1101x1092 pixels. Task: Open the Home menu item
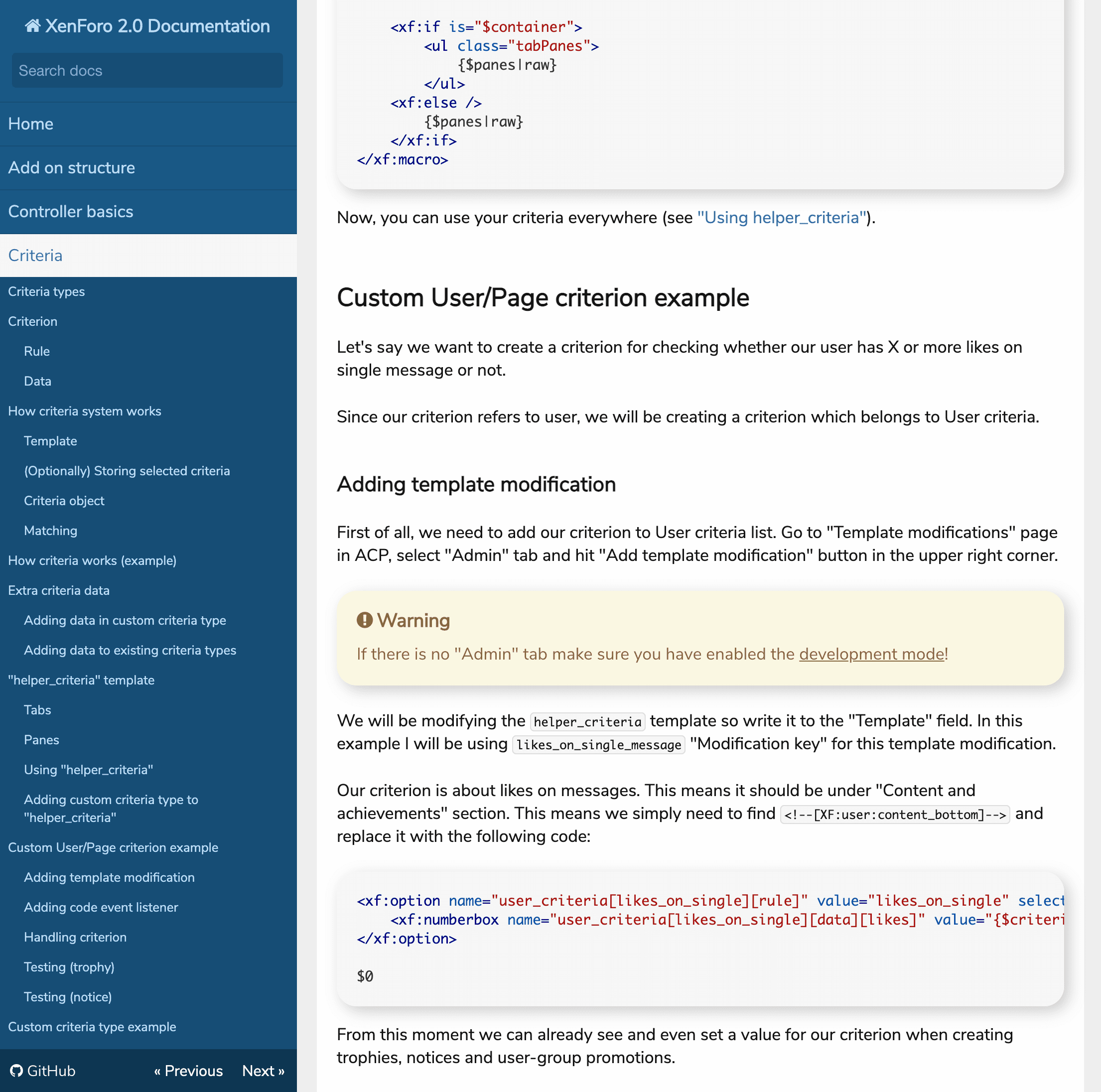(x=31, y=124)
